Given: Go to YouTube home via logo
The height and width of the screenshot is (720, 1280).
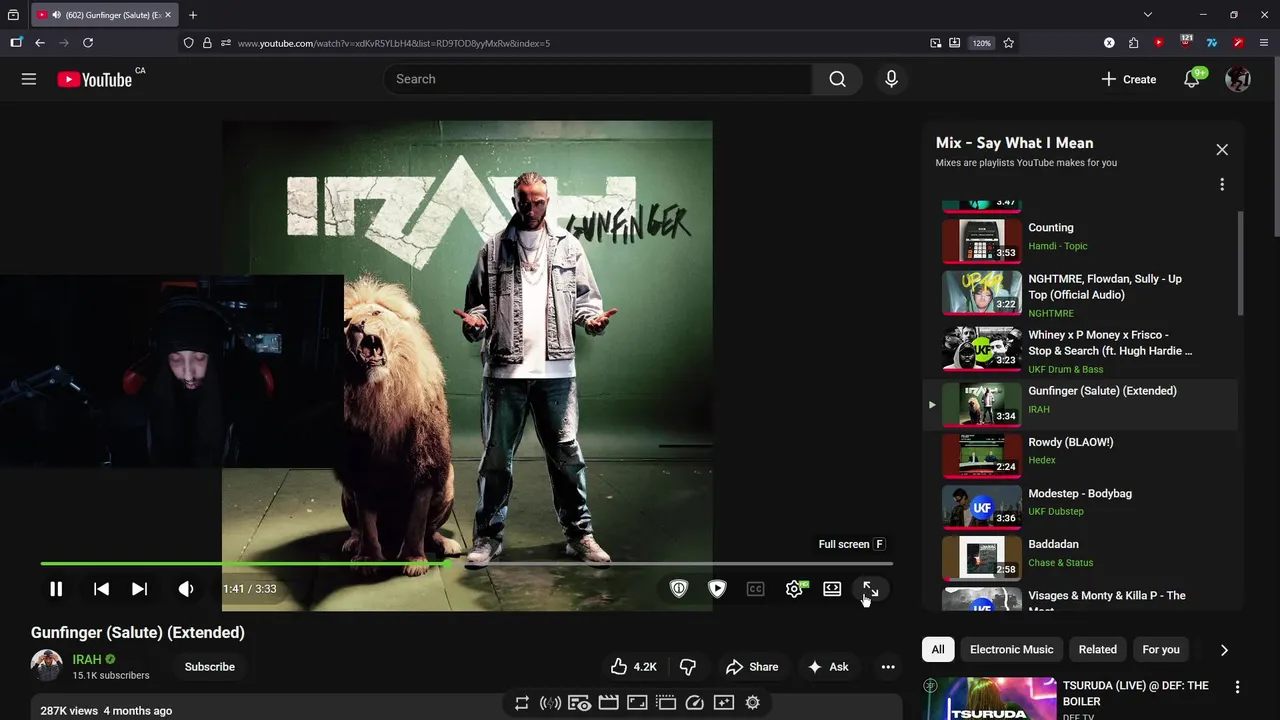Looking at the screenshot, I should (x=95, y=79).
